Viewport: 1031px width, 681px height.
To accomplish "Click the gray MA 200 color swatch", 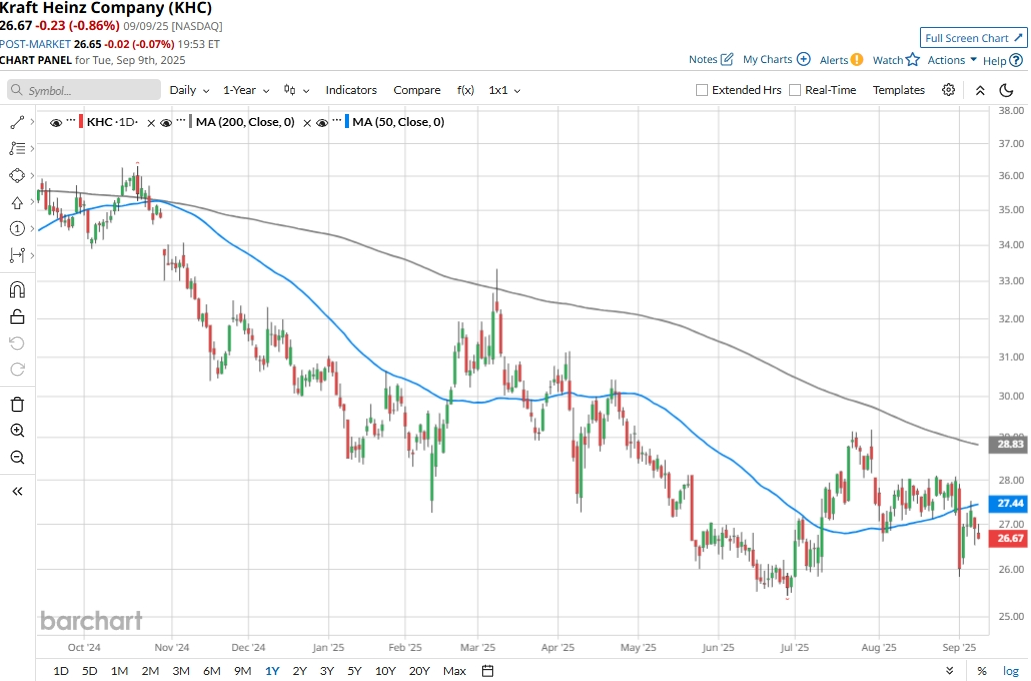I will [x=190, y=122].
